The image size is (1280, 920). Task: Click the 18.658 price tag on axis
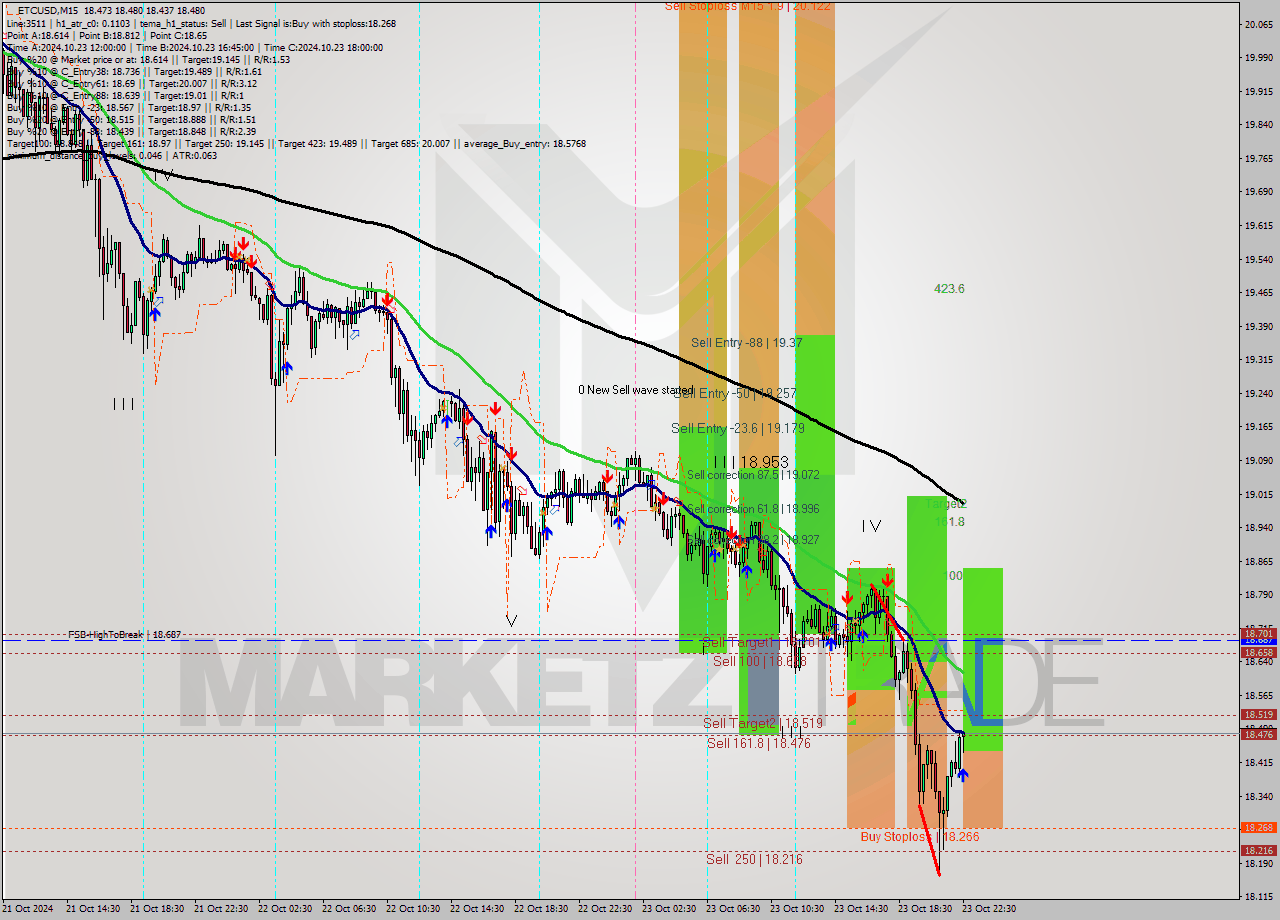tap(1258, 652)
